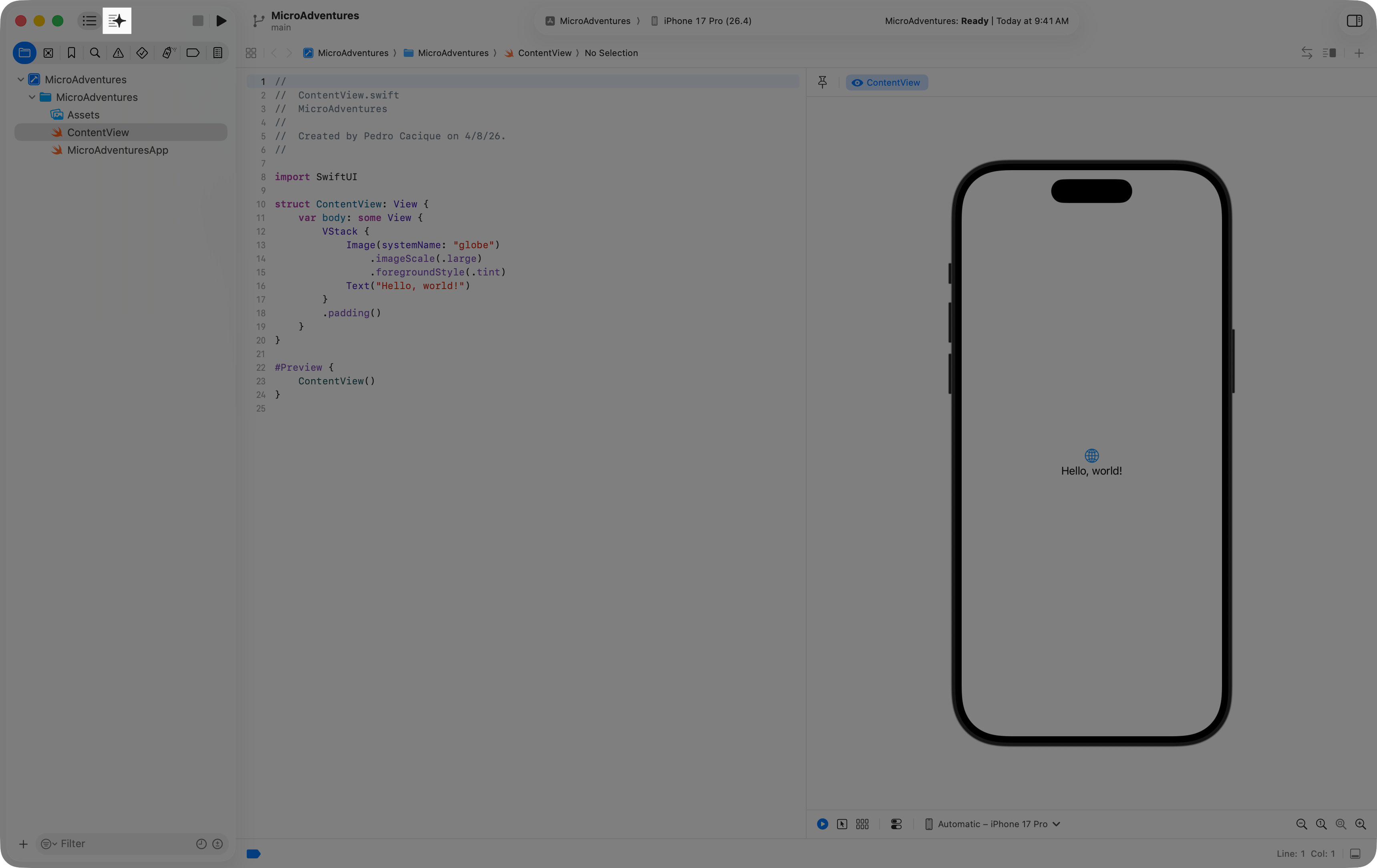Select ContentView in the project navigator
Image resolution: width=1377 pixels, height=868 pixels.
[121, 133]
